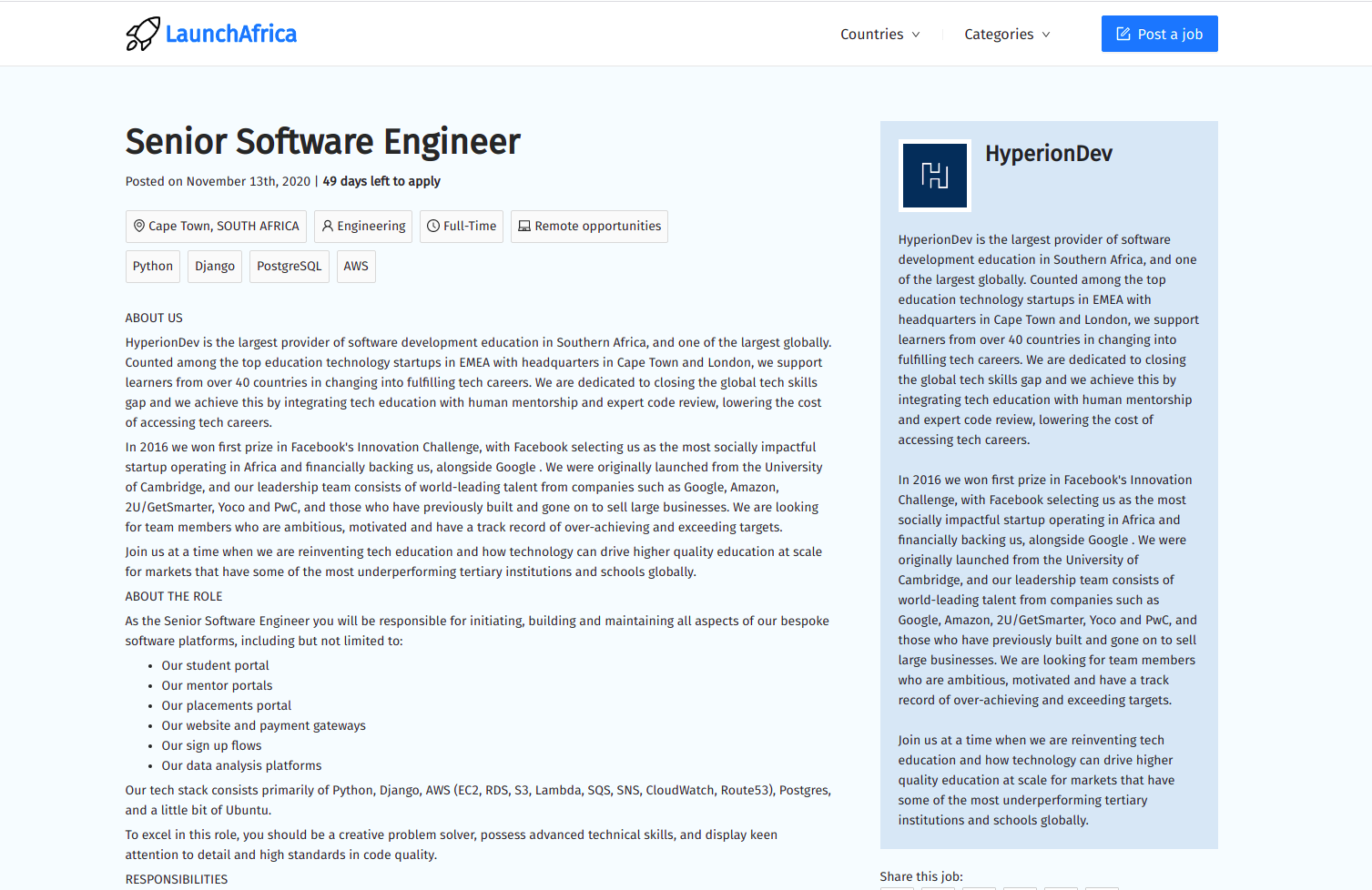Click the Post a job button
The image size is (1372, 890).
(1159, 34)
